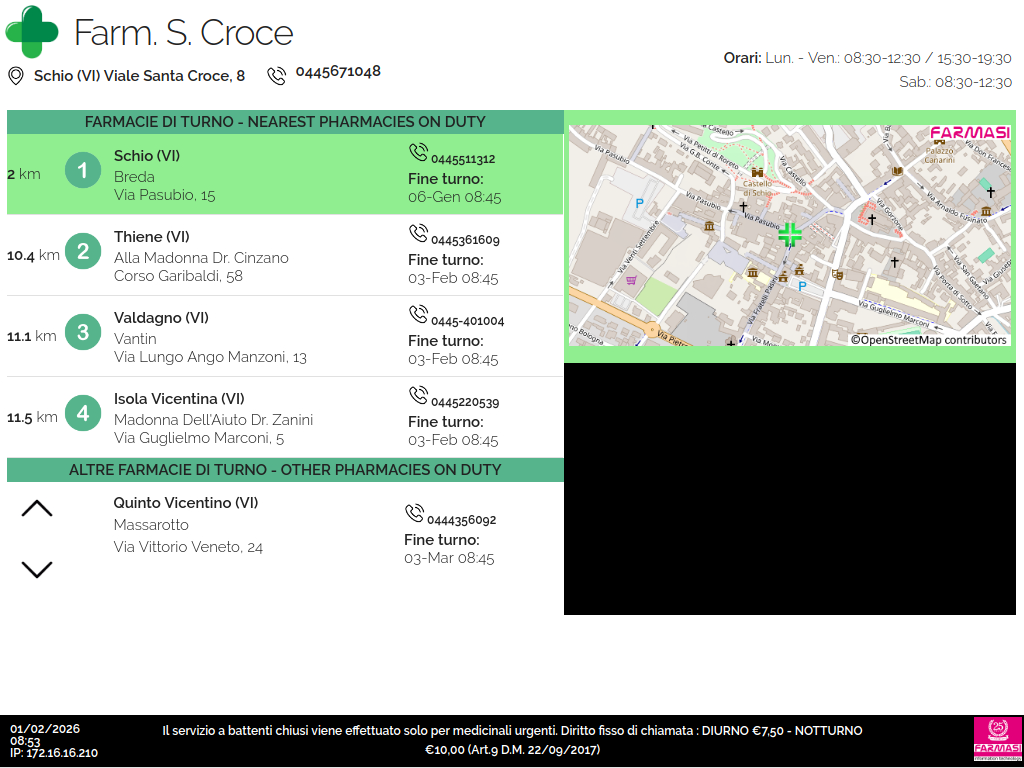Image resolution: width=1024 pixels, height=768 pixels.
Task: Click the Farmasi logo in footer
Action: pyautogui.click(x=997, y=740)
